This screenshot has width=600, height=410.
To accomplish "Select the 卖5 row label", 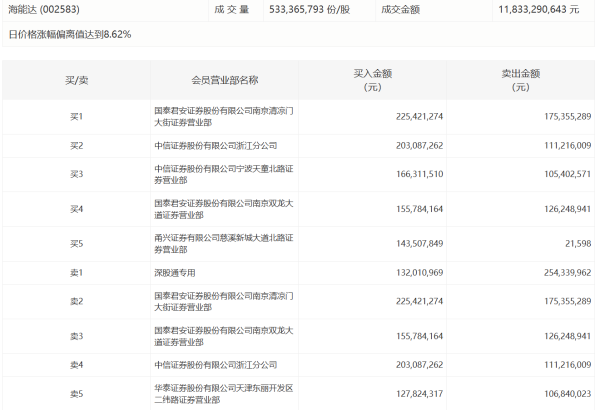I will (77, 394).
